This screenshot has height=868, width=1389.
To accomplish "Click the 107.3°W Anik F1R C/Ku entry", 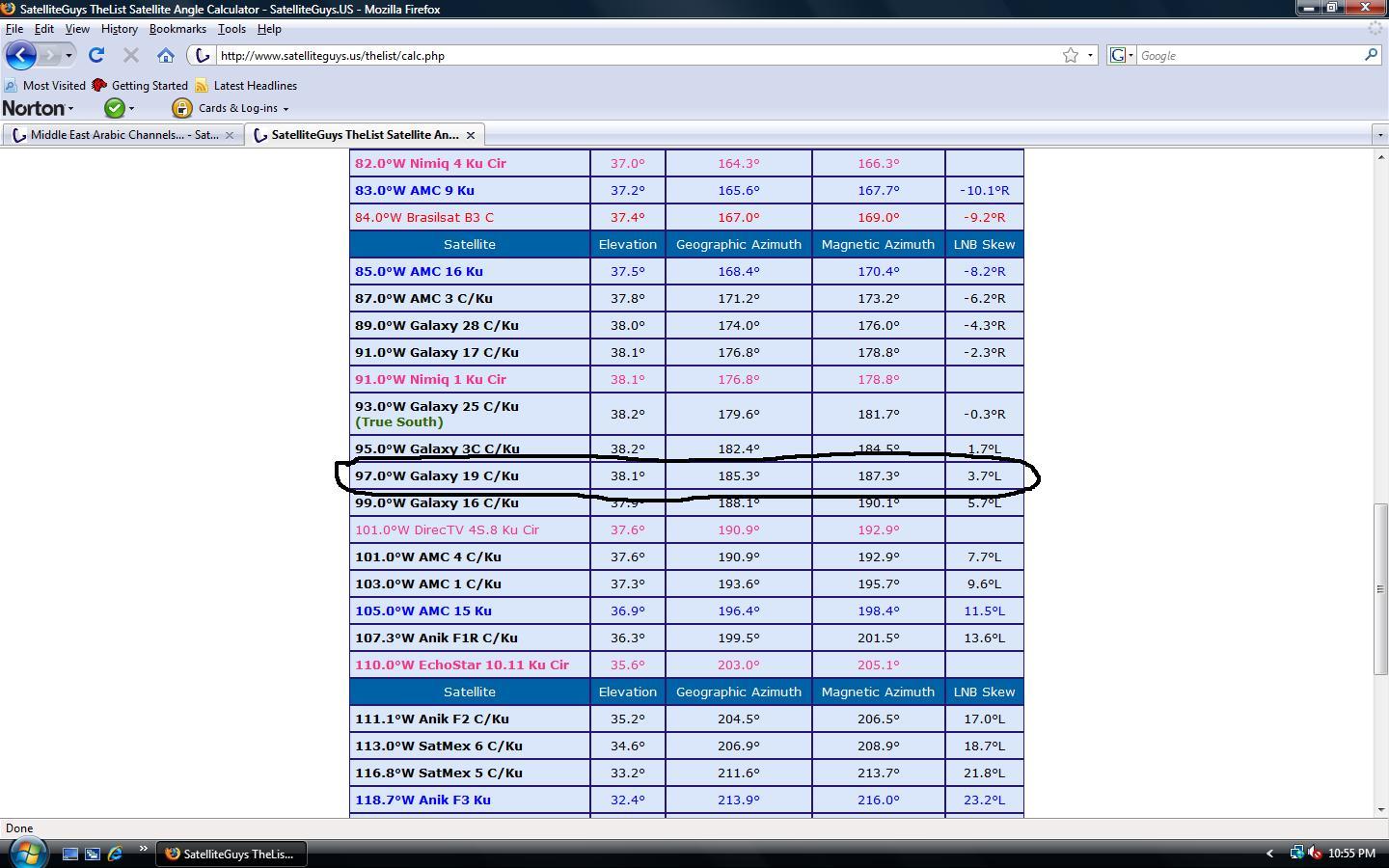I will pos(436,637).
